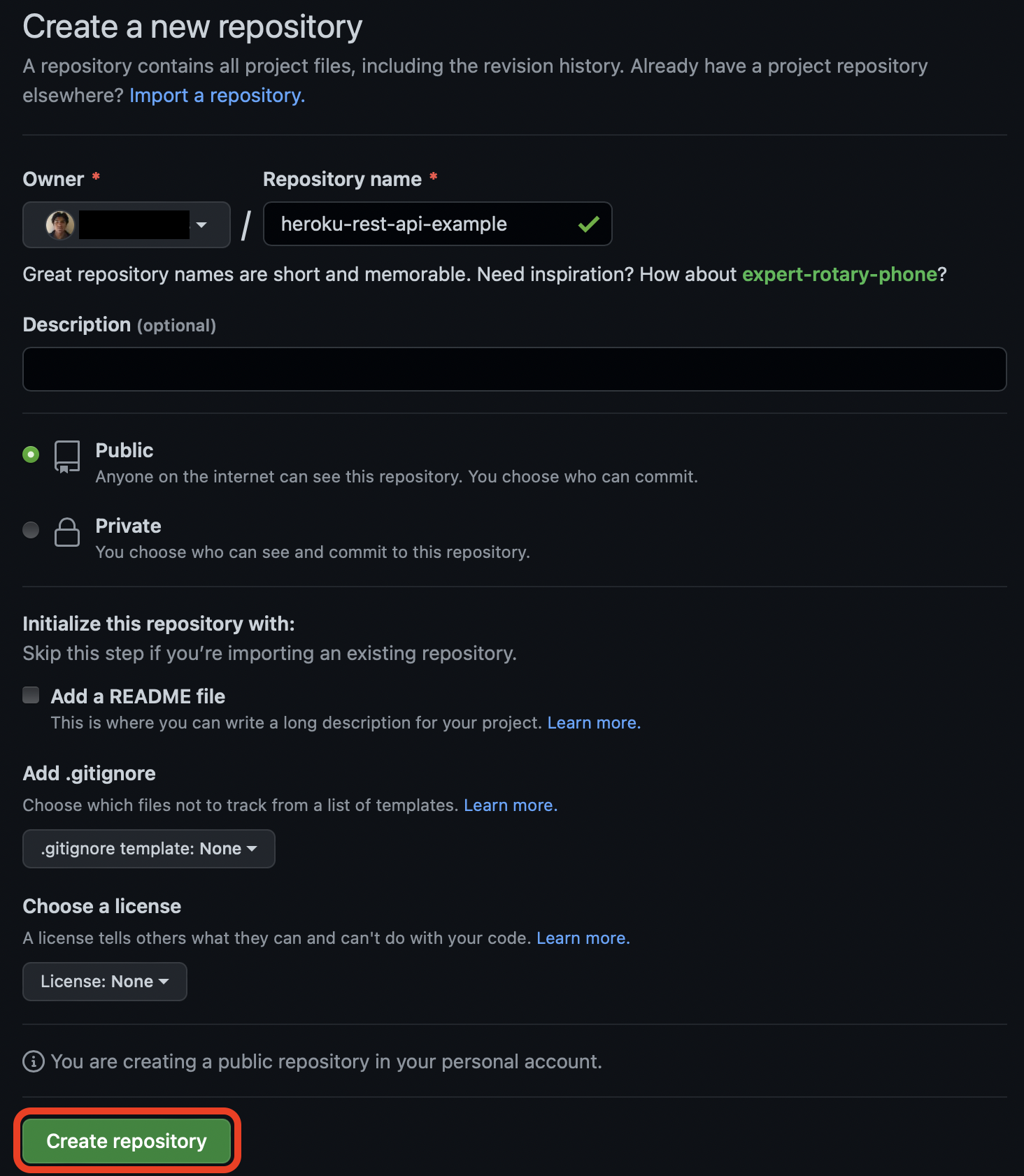Select the Private visibility radio button

coord(31,530)
